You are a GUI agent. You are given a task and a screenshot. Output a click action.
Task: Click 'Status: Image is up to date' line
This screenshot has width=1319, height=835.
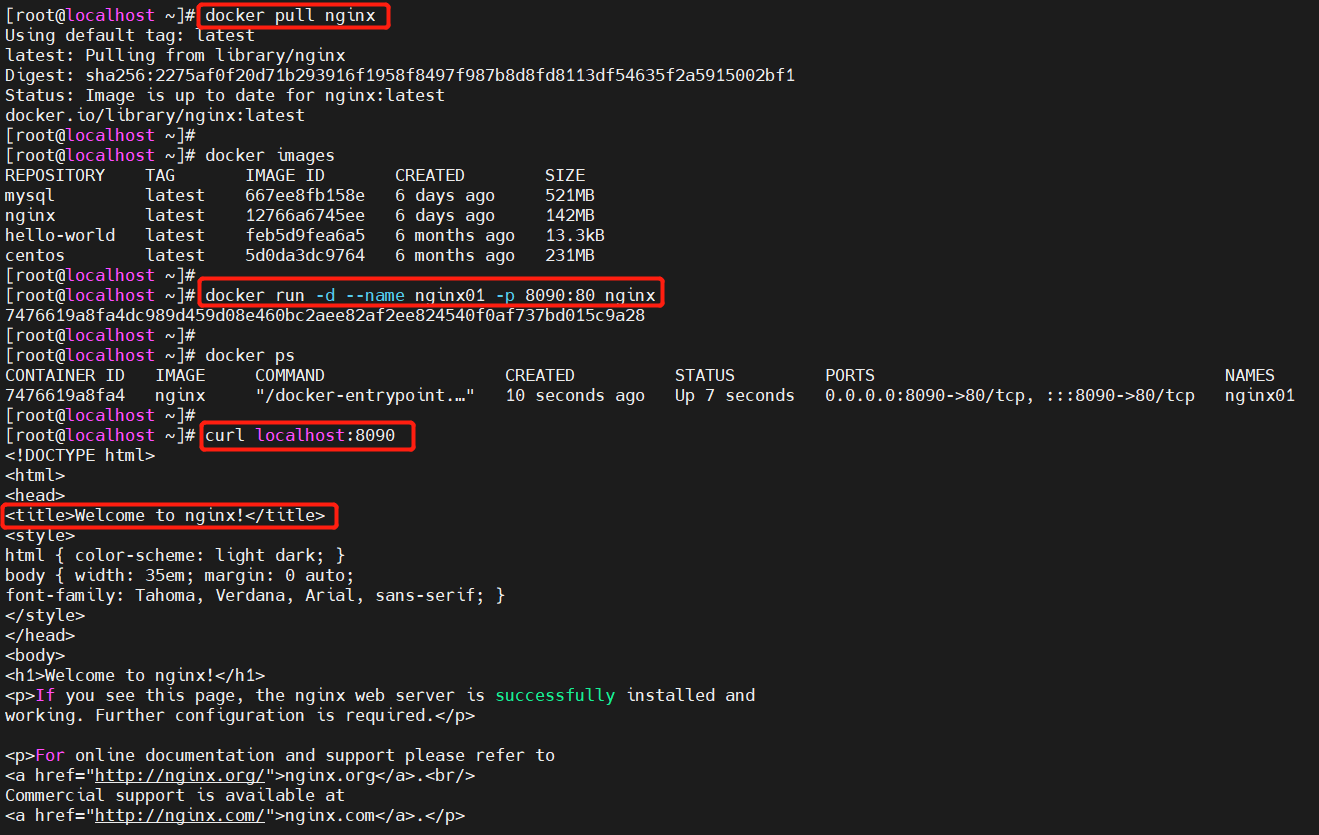coord(225,95)
